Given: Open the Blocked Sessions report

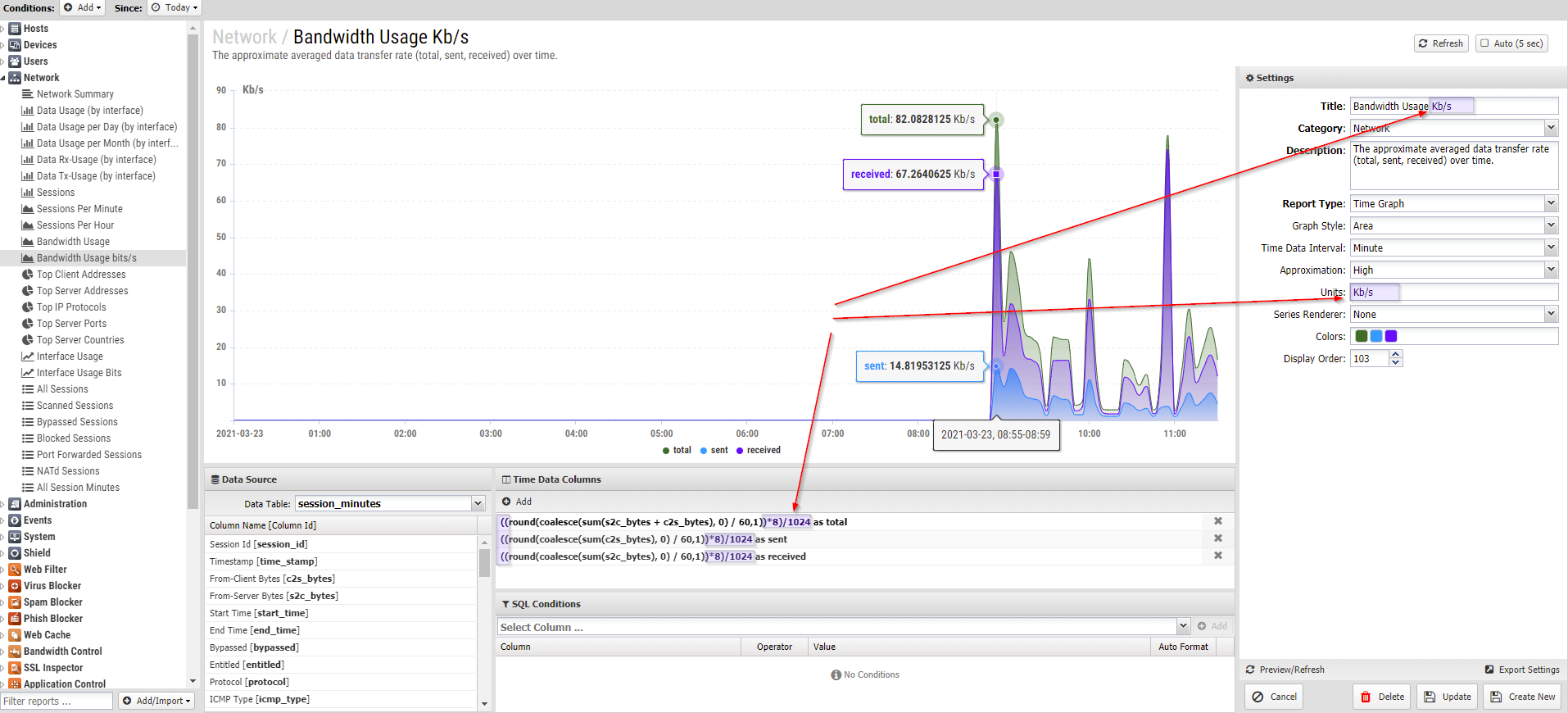Looking at the screenshot, I should click(x=74, y=438).
